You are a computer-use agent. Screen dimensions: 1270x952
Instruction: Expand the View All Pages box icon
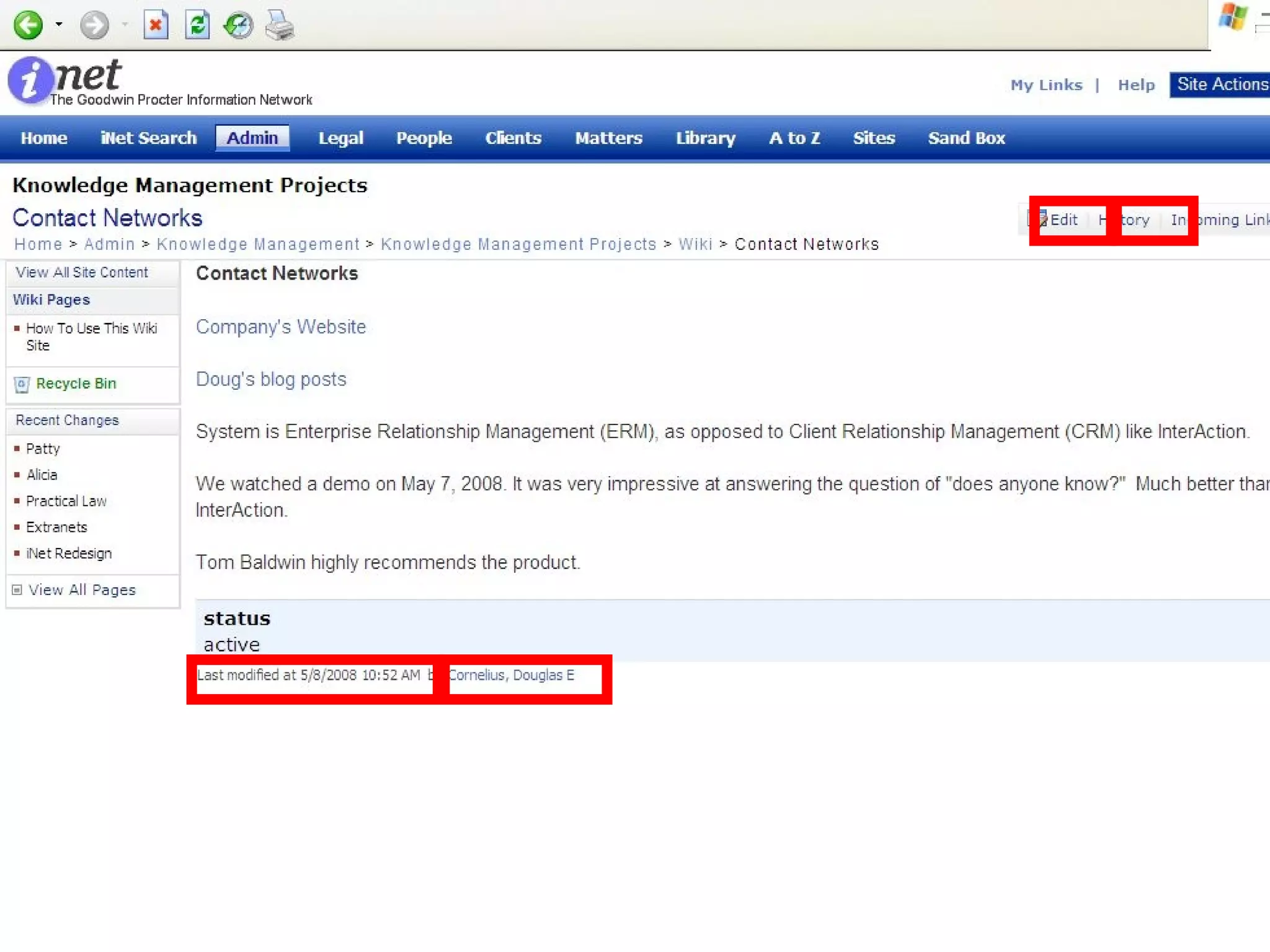click(17, 589)
